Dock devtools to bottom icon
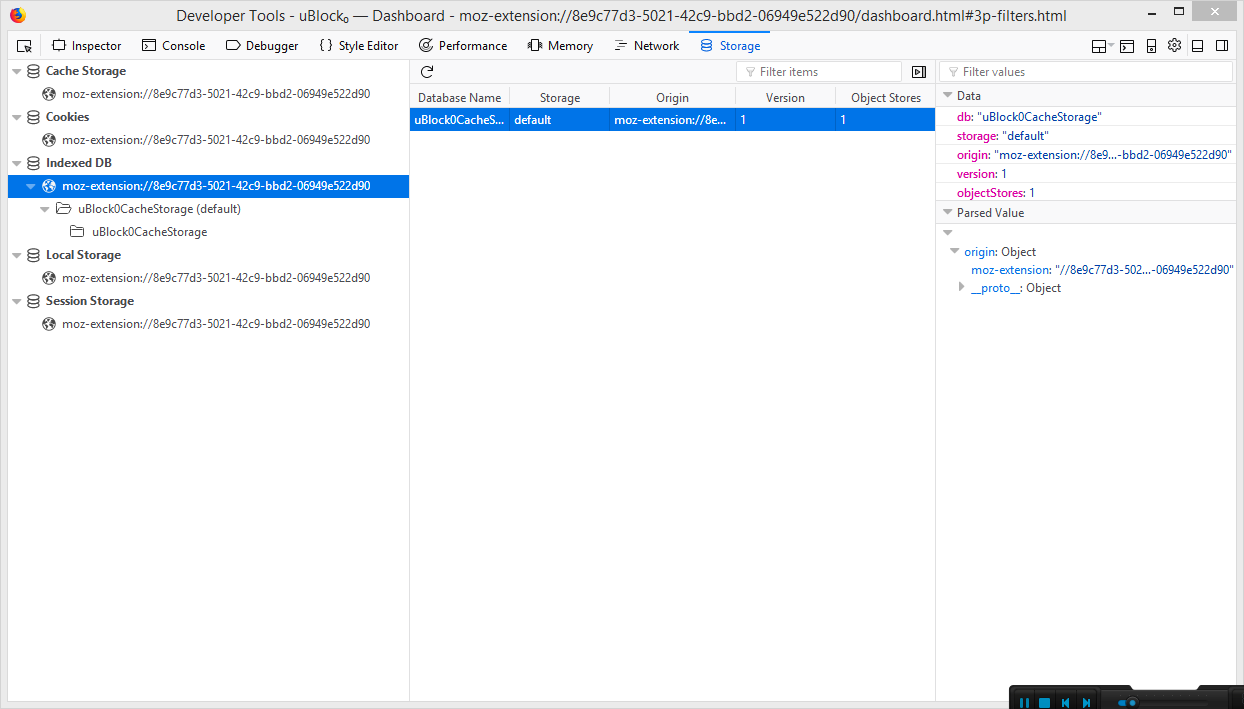 click(1196, 46)
